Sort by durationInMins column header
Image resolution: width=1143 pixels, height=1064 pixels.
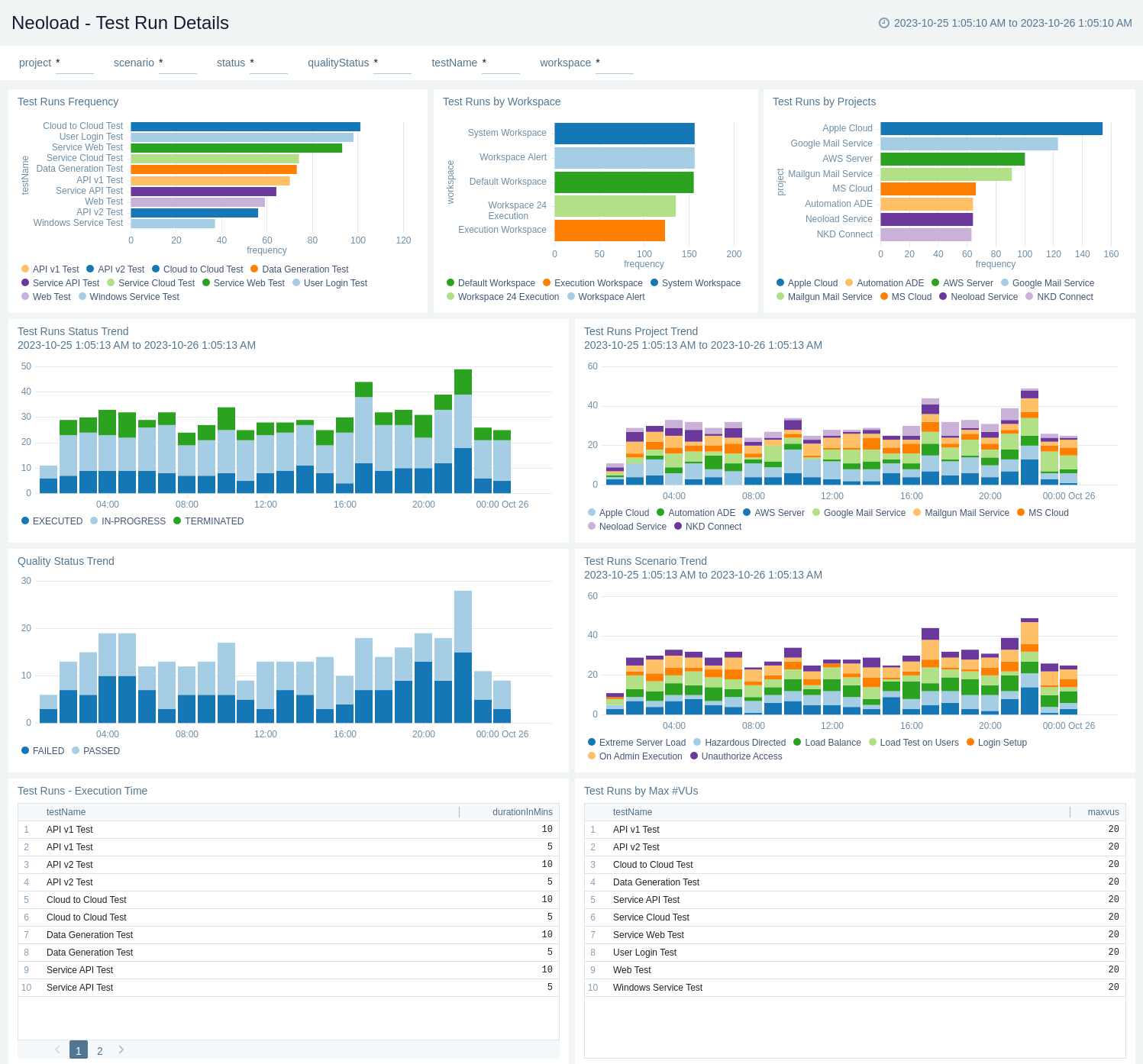[x=522, y=812]
